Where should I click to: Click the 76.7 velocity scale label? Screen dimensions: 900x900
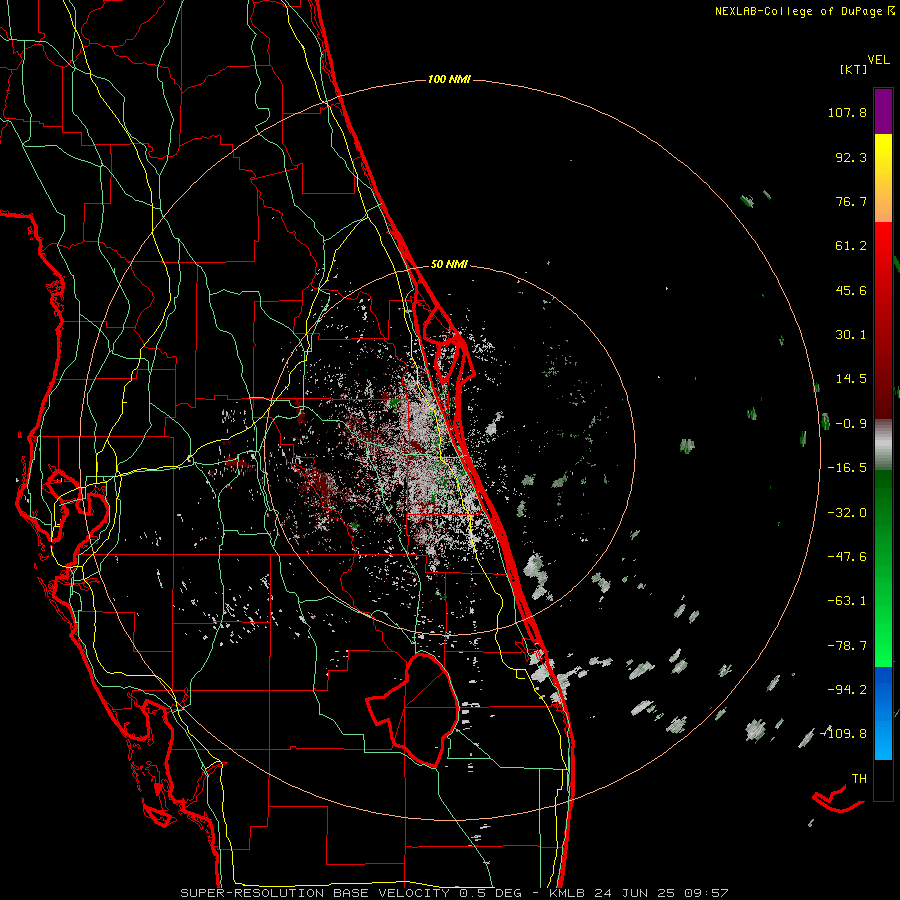(851, 201)
